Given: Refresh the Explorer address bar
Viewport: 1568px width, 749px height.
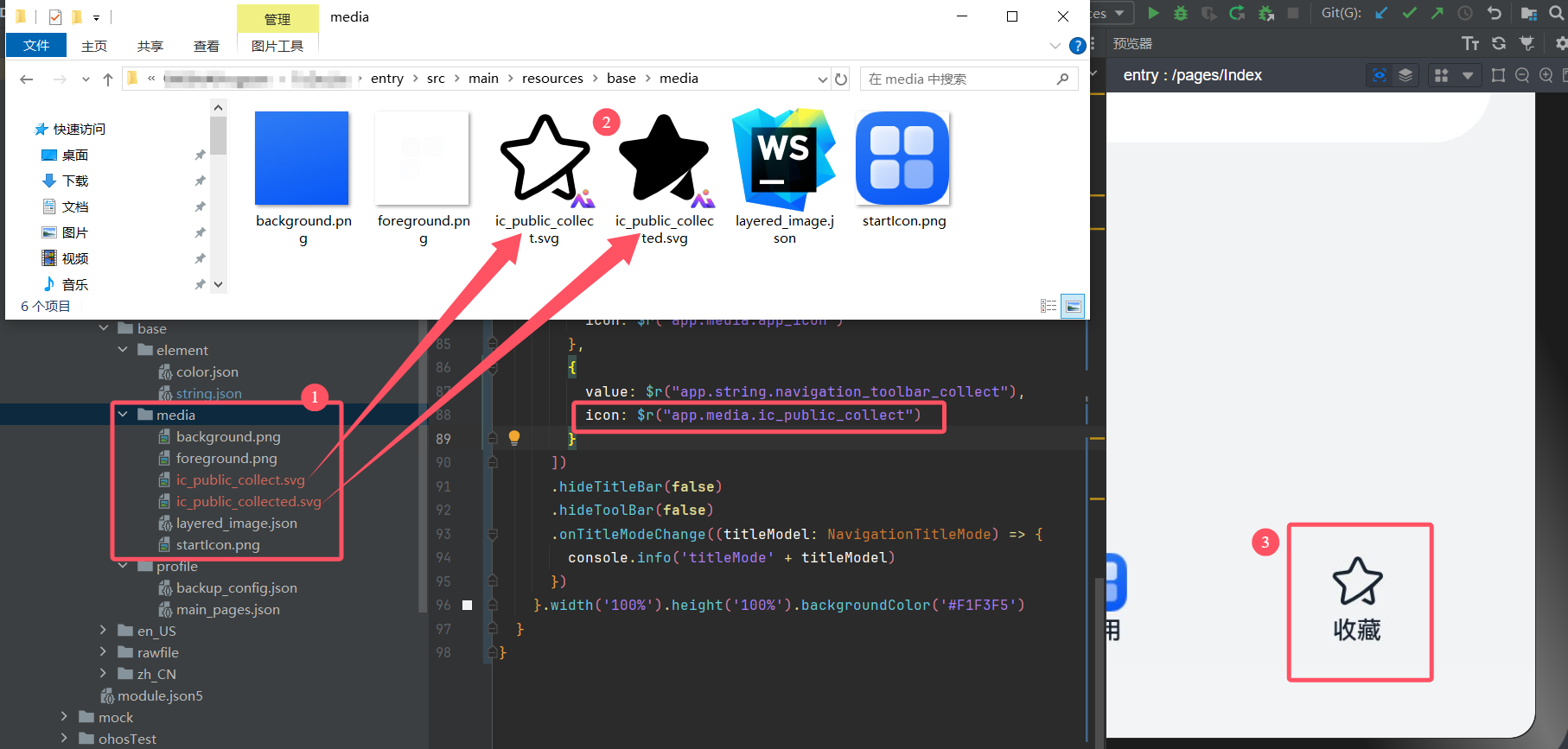Looking at the screenshot, I should point(841,79).
